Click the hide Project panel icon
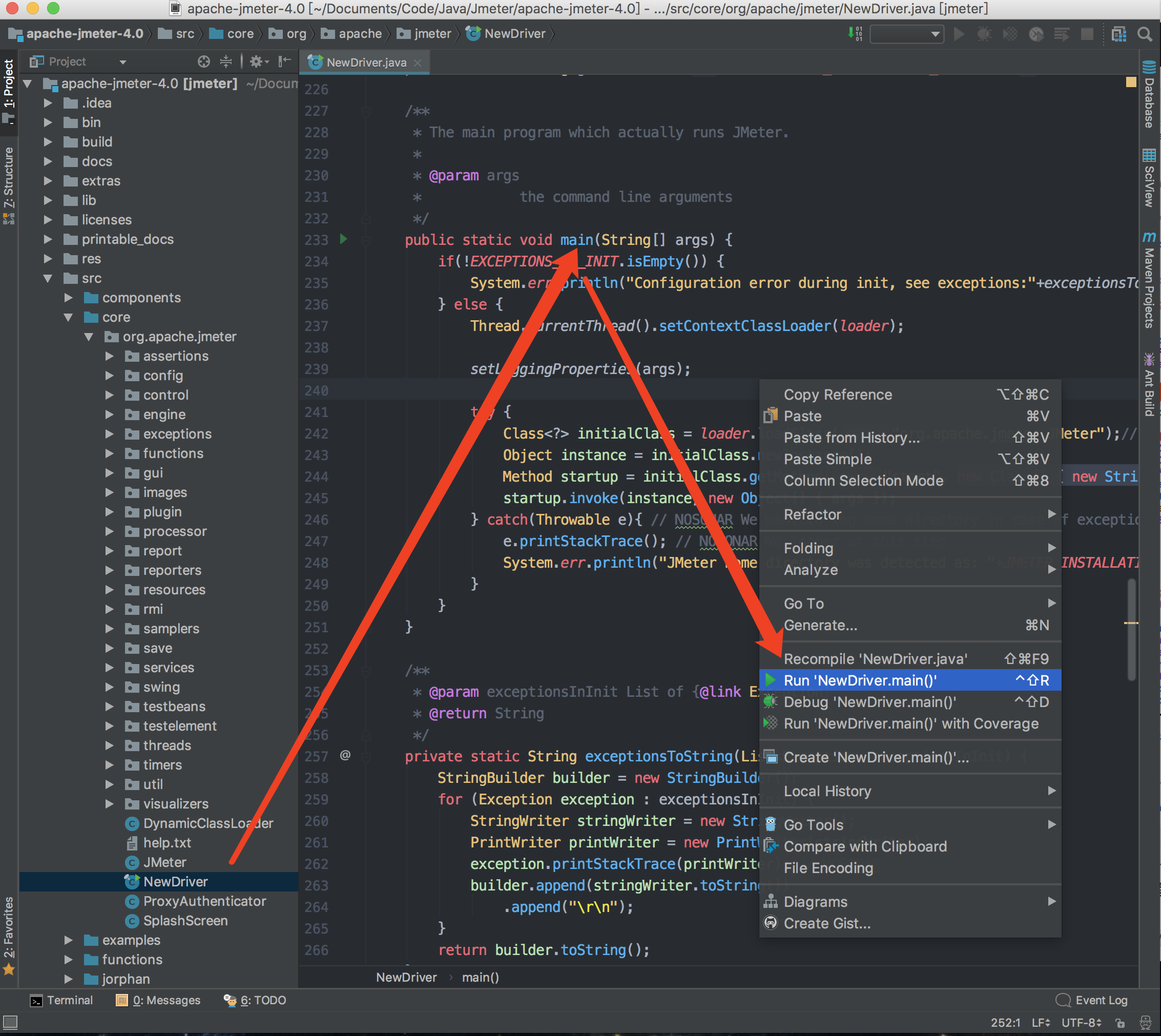Screen dimensions: 1161x1036 pyautogui.click(x=284, y=61)
